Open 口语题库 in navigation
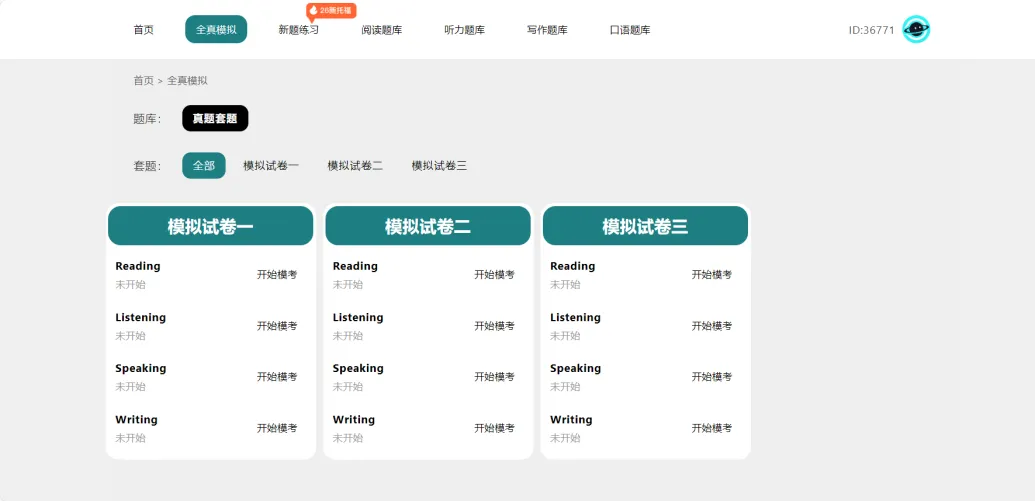This screenshot has width=1035, height=501. 630,30
